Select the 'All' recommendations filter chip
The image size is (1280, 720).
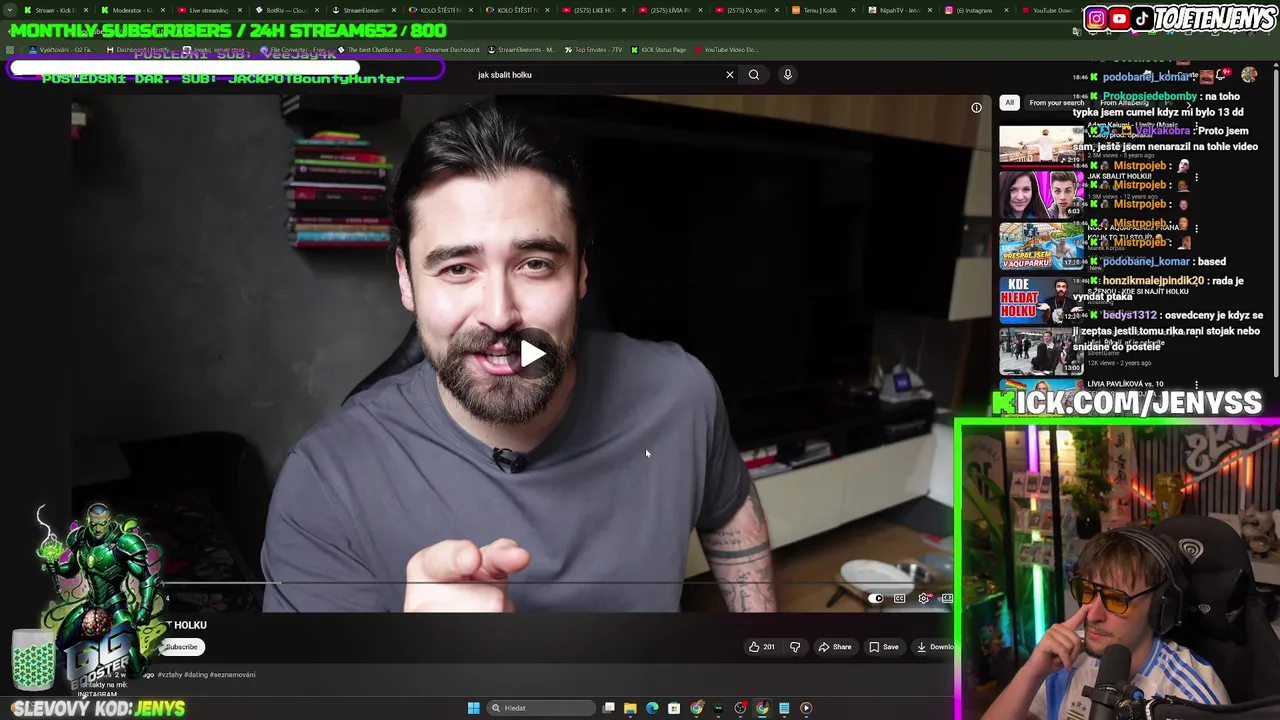coord(1009,102)
